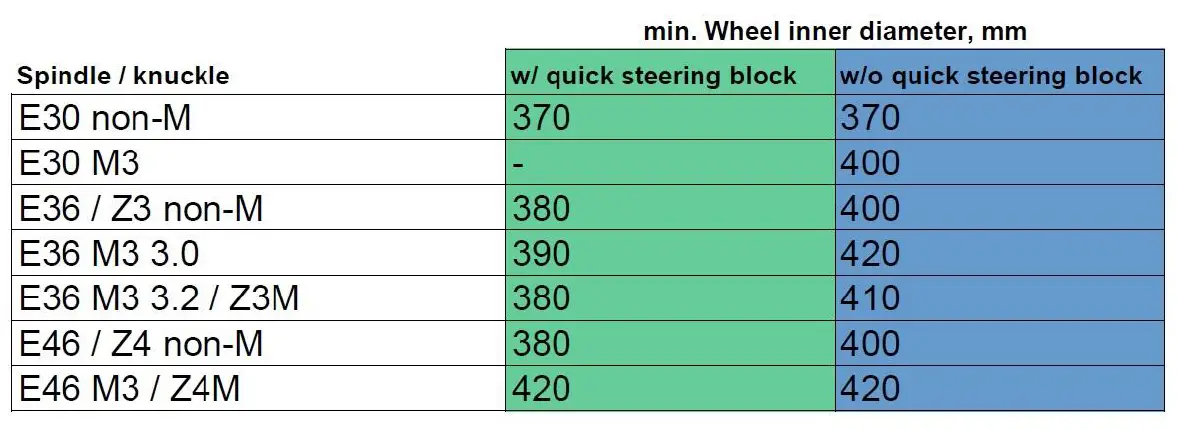Select the 'w/o quick steering block' header cell

[990, 75]
